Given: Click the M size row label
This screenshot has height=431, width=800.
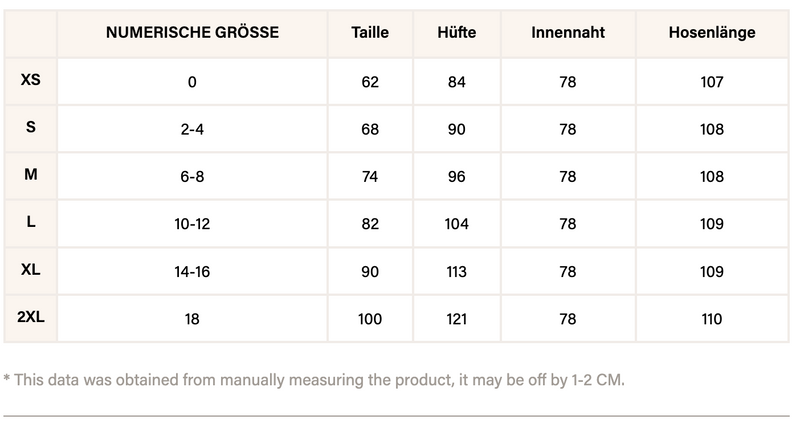Looking at the screenshot, I should 30,174.
